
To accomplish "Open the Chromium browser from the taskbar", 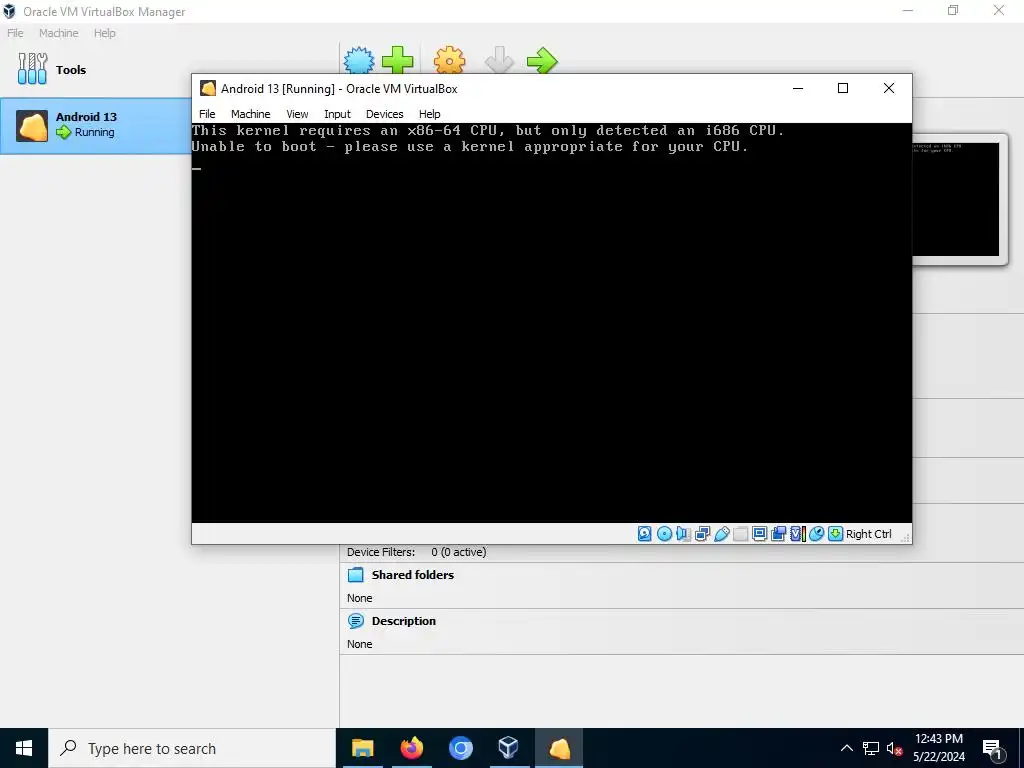I will click(x=460, y=748).
